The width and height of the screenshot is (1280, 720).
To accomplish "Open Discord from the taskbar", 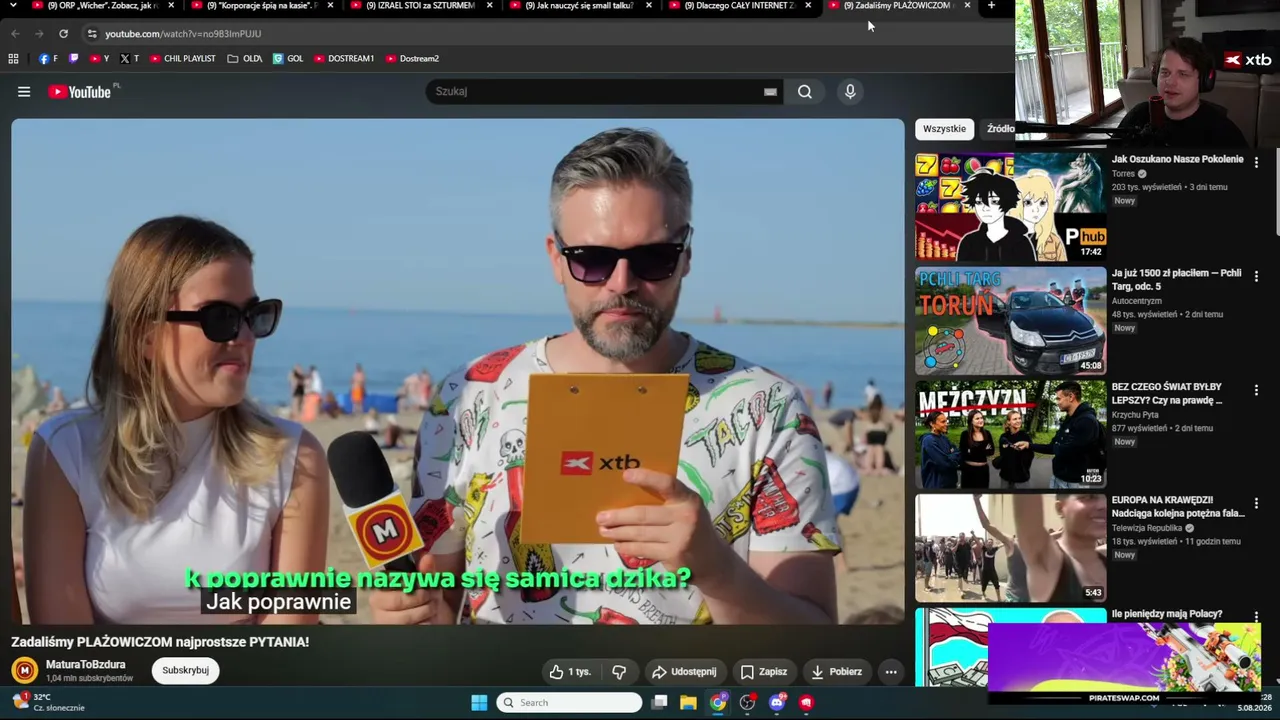I will [777, 703].
